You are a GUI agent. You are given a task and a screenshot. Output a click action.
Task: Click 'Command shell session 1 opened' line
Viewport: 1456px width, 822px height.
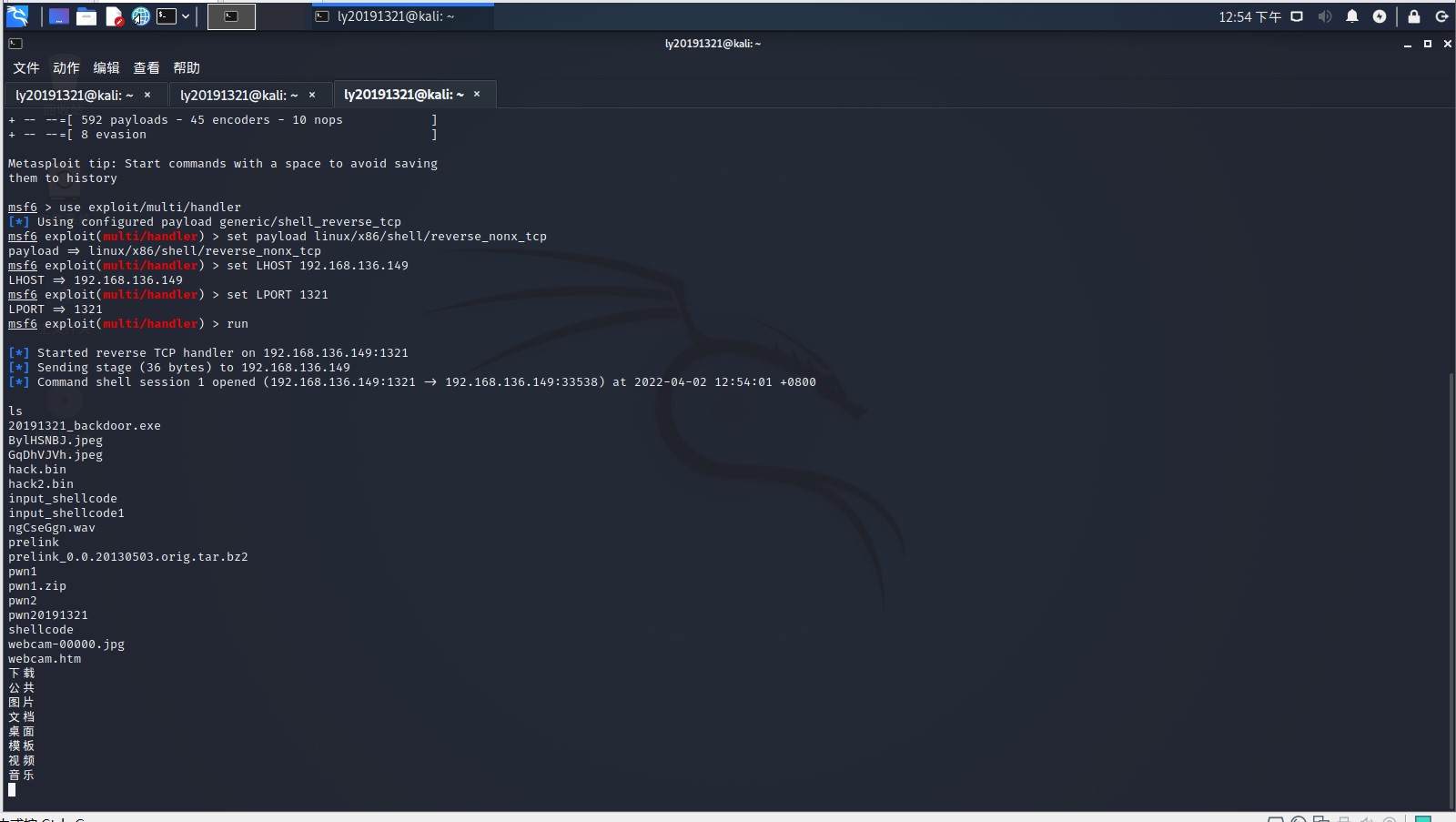click(x=412, y=382)
